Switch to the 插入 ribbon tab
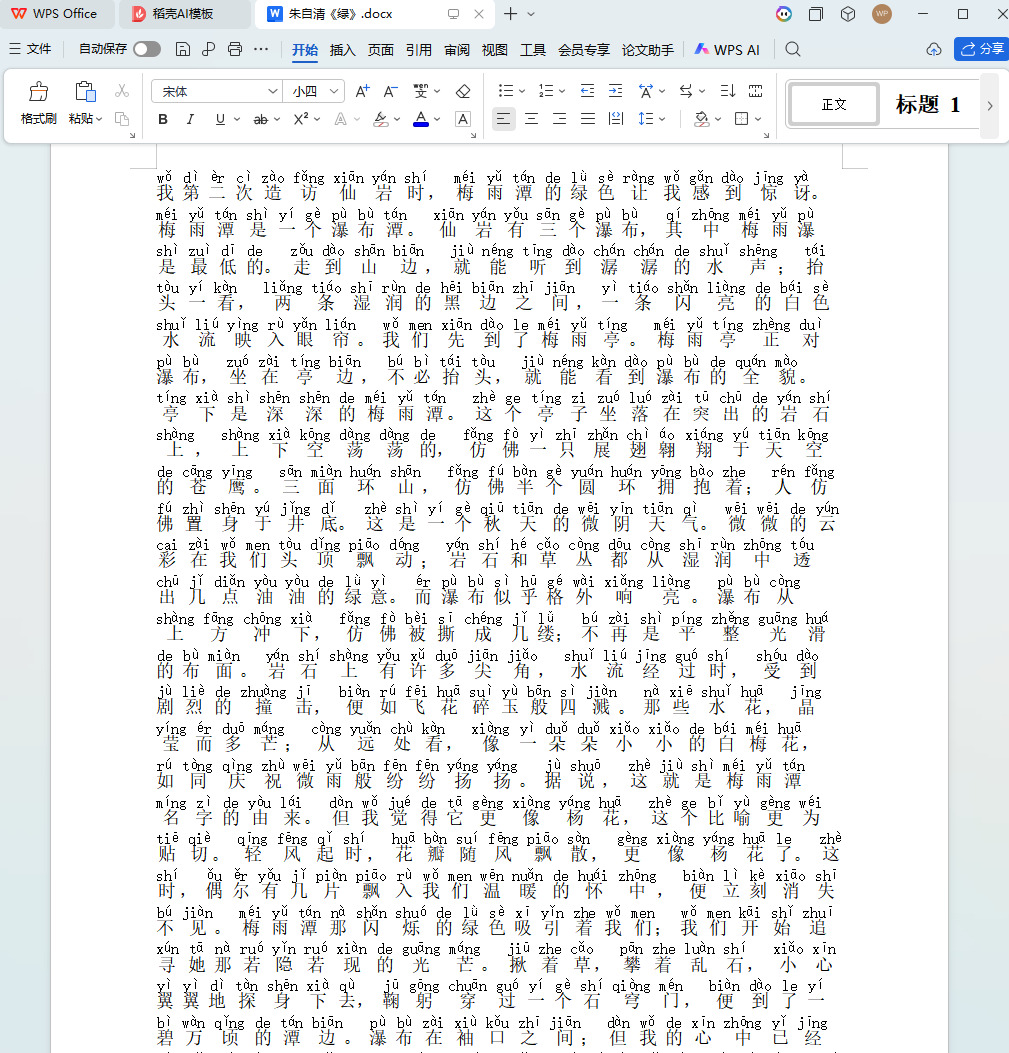 (343, 50)
